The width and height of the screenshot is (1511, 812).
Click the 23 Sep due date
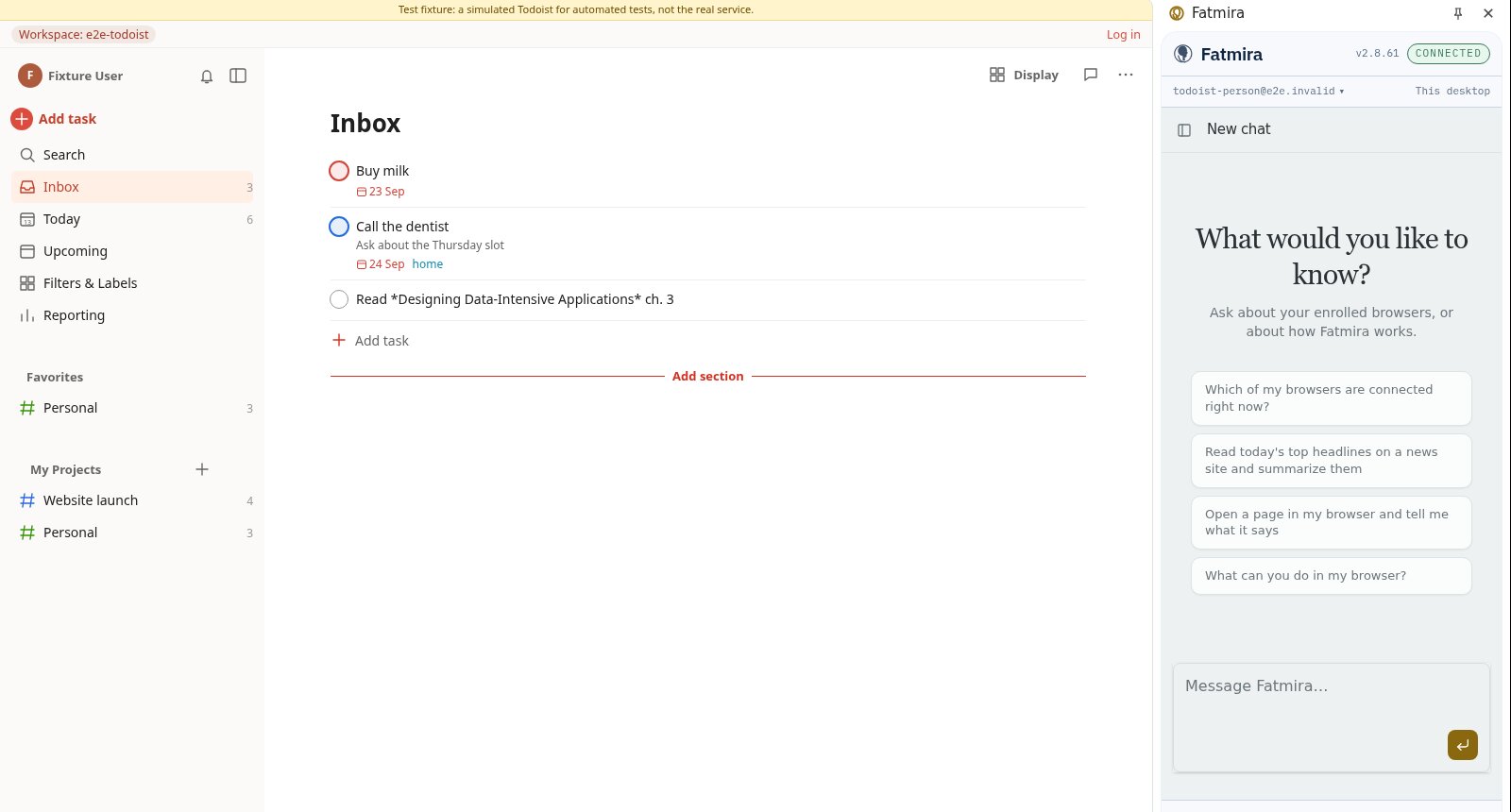381,192
